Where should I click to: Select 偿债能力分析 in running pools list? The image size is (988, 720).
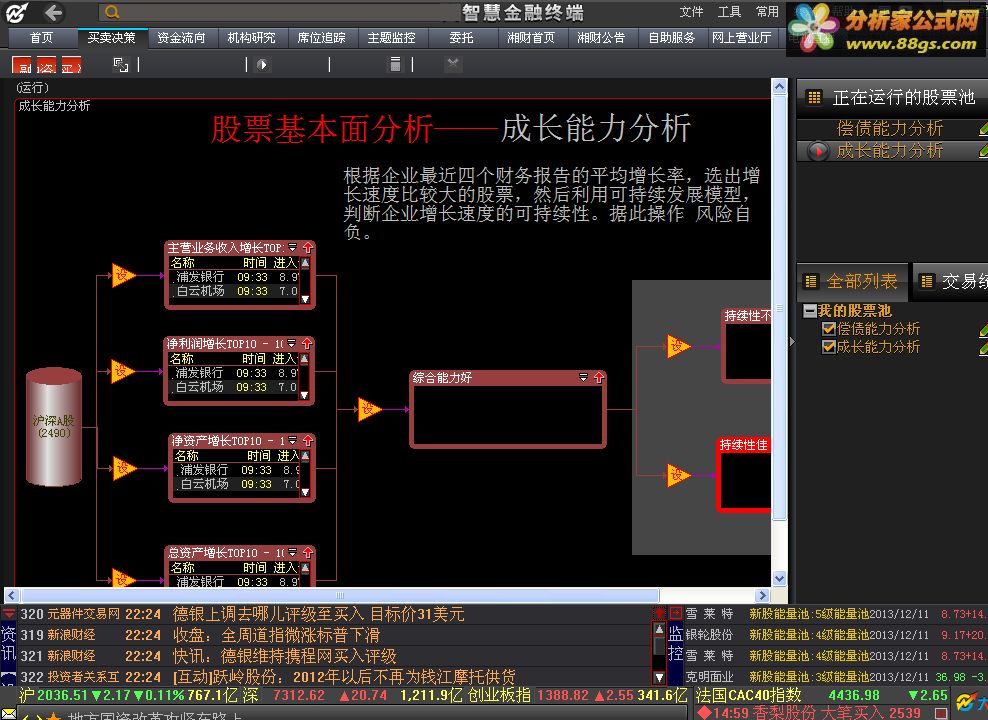tap(890, 129)
